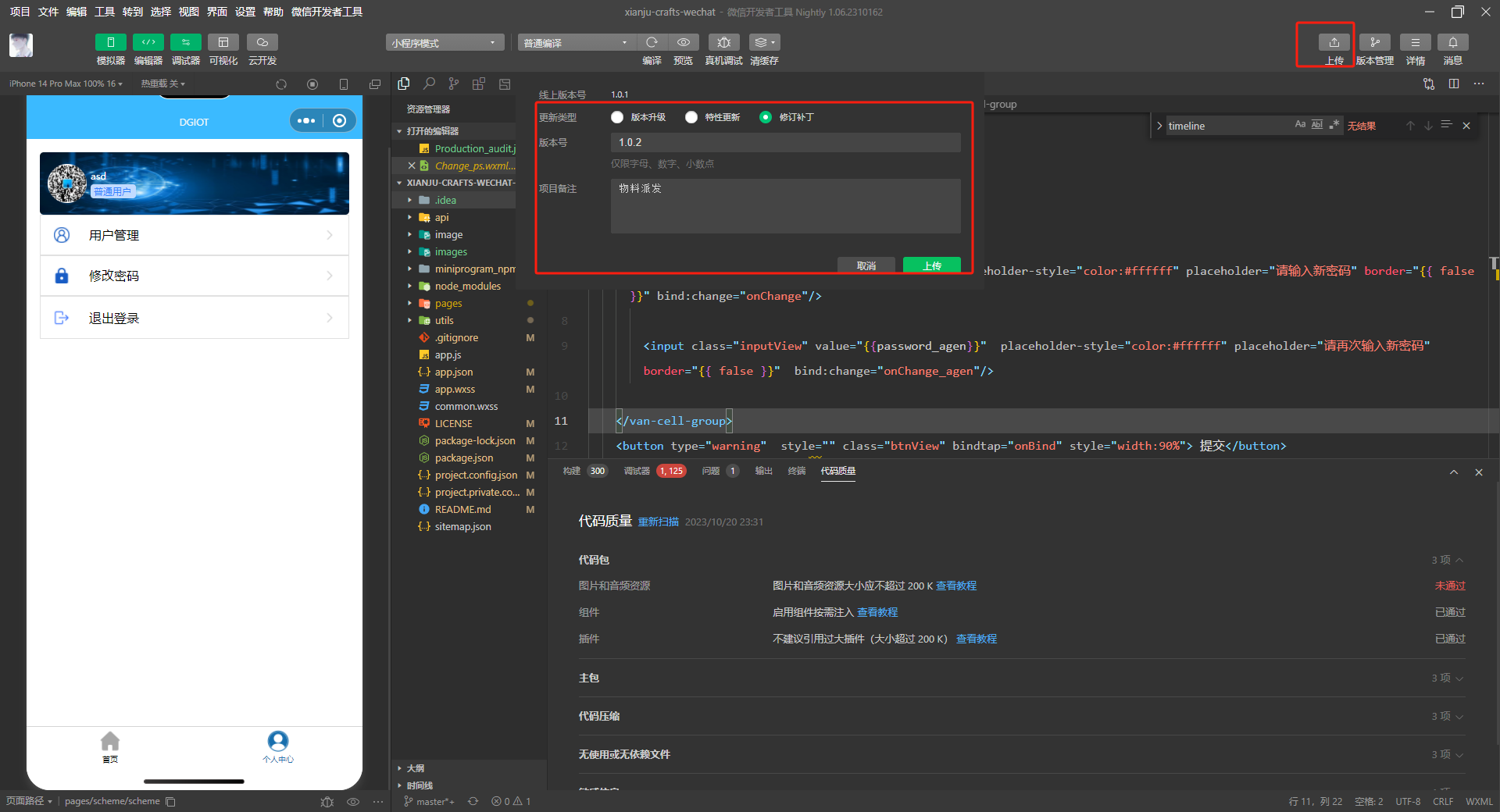The height and width of the screenshot is (812, 1500).
Task: Open 查看教程 link for 图片和音频资源
Action: pyautogui.click(x=956, y=586)
